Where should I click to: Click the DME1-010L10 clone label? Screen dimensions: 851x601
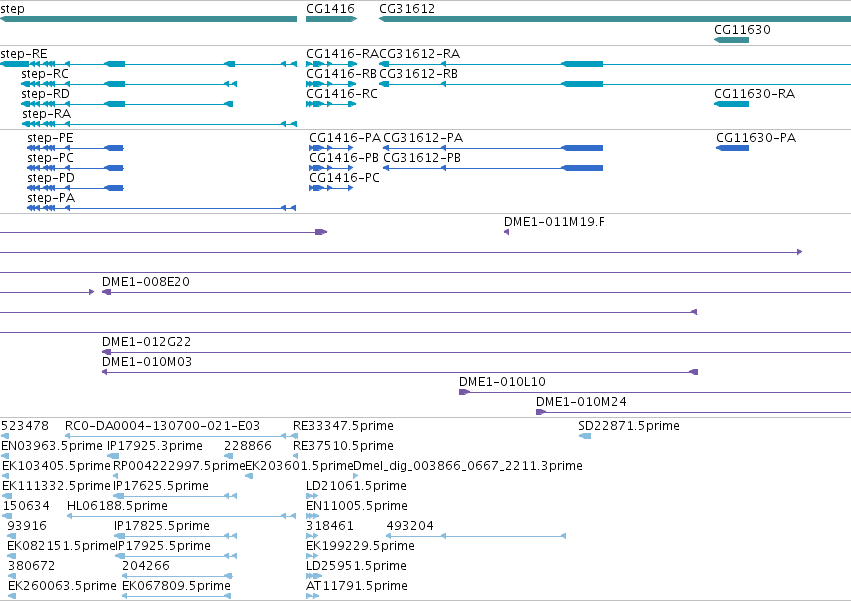[x=502, y=382]
